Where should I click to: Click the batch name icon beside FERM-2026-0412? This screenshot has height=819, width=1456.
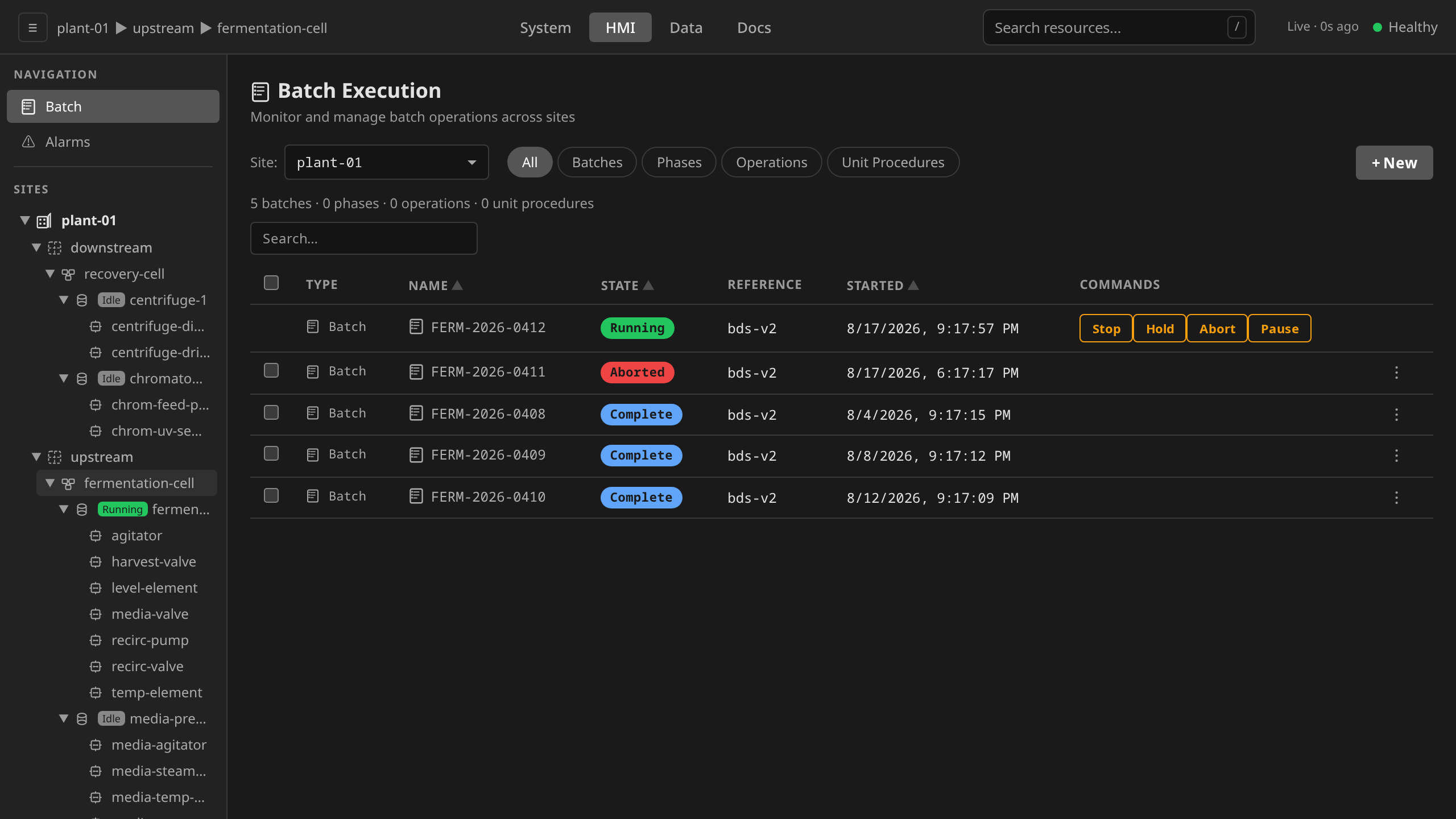tap(416, 327)
